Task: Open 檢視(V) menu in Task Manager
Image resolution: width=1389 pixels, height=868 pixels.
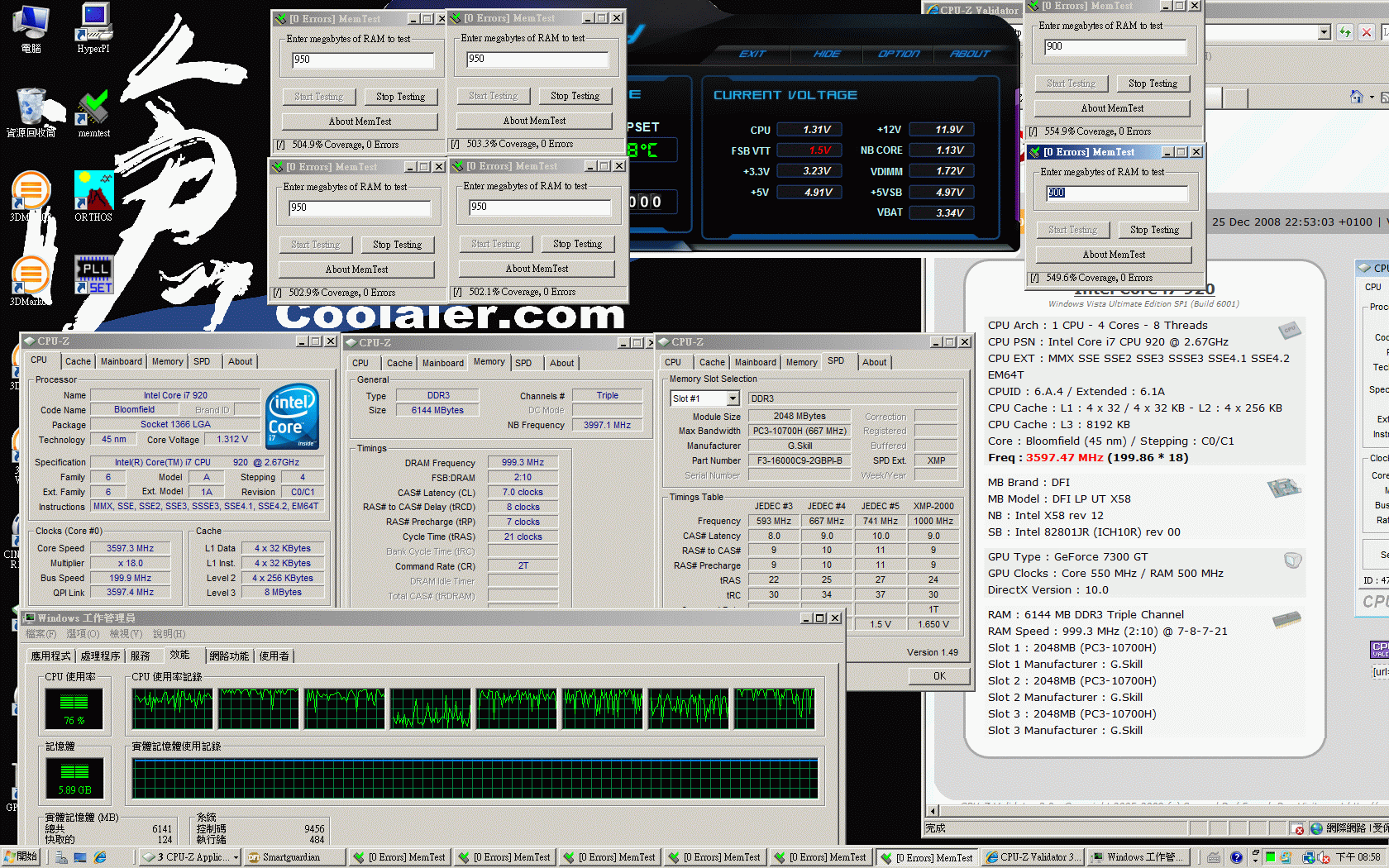Action: click(126, 634)
